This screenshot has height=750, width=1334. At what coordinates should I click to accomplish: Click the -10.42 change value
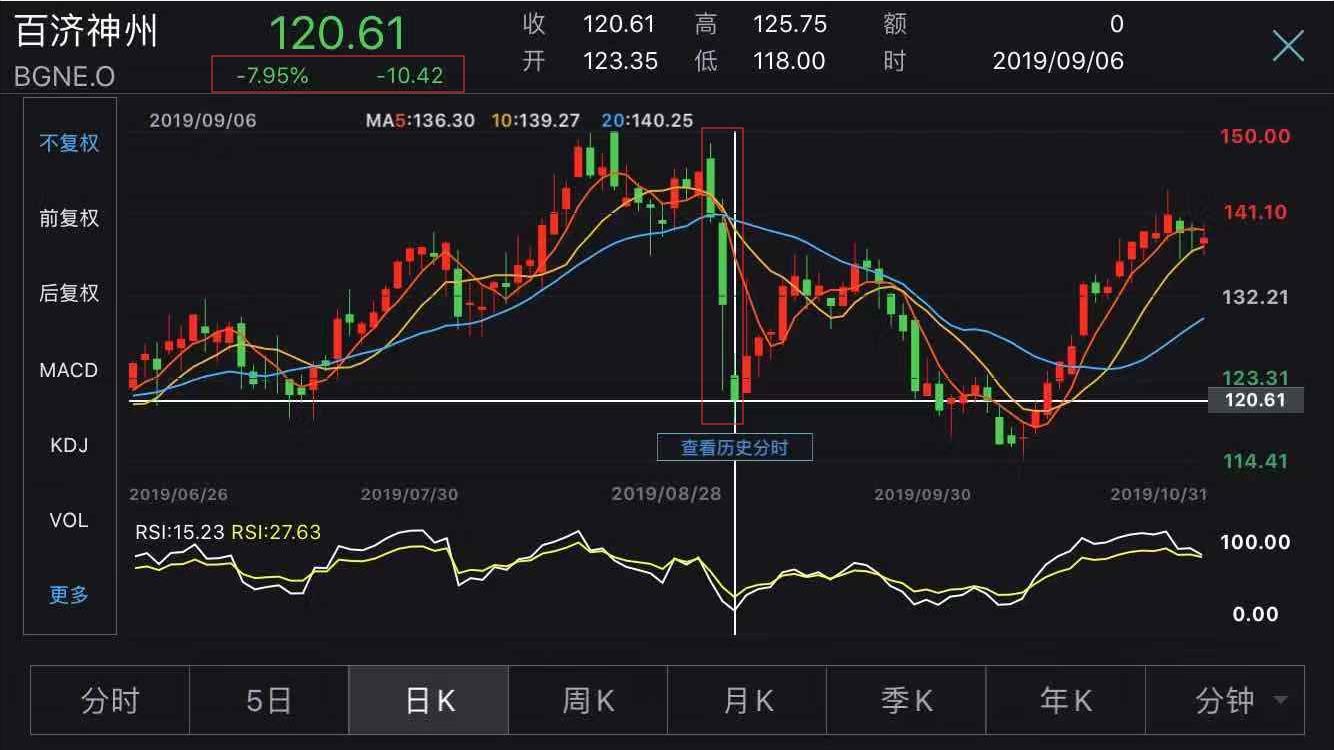pos(408,75)
